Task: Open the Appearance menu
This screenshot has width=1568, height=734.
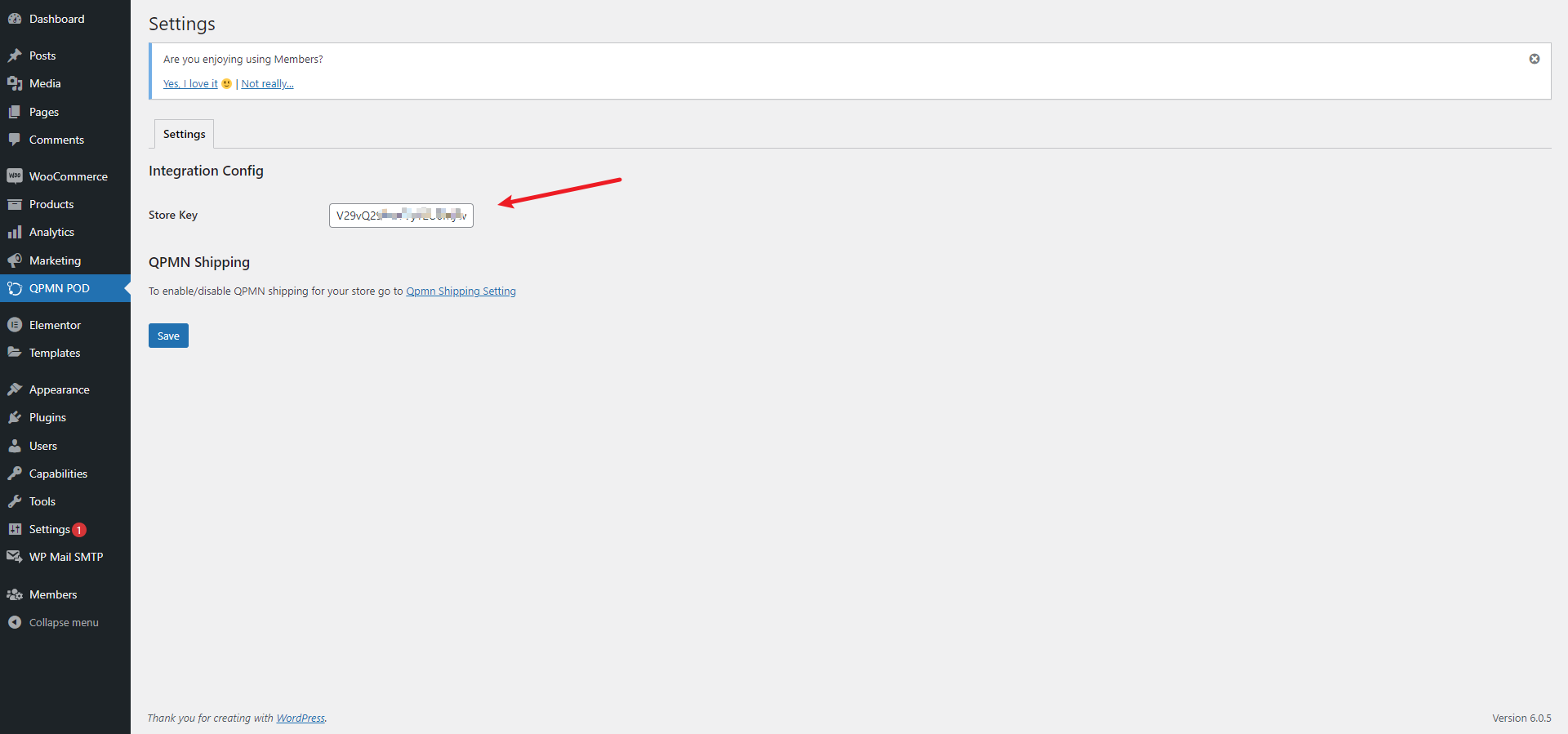Action: [x=59, y=389]
